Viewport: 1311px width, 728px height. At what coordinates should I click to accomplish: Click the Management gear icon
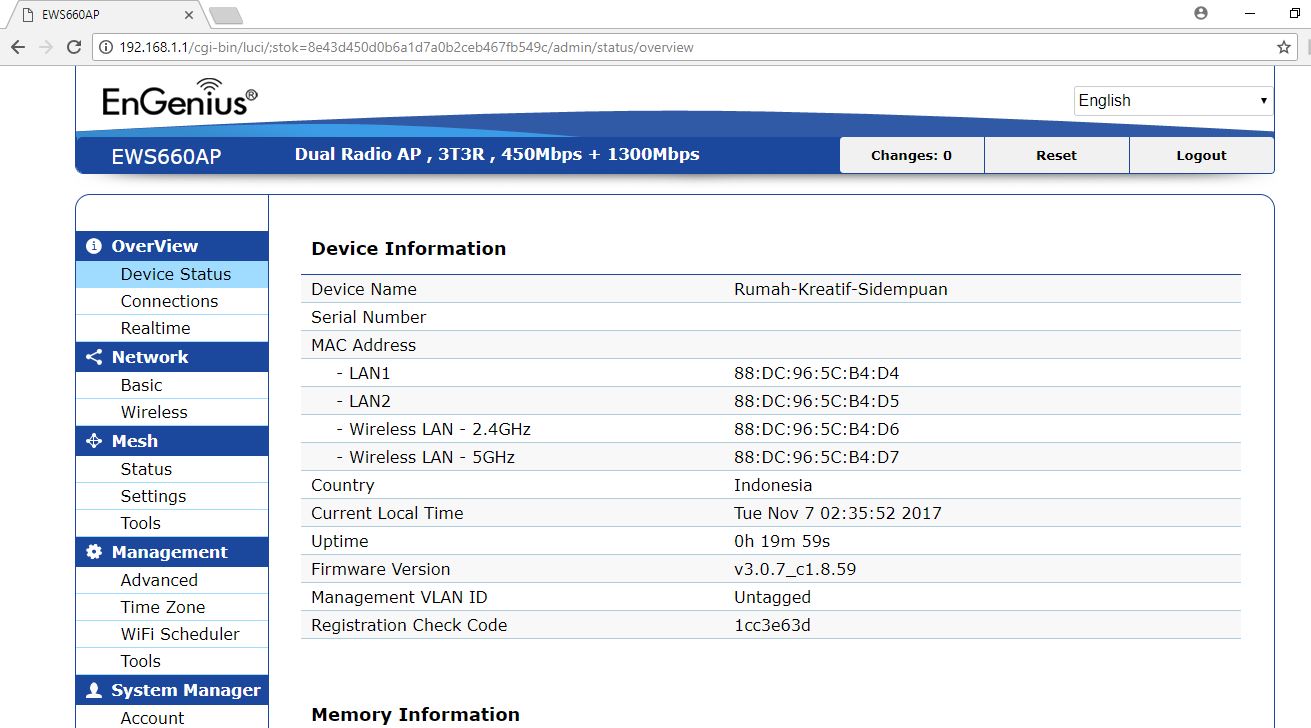tap(94, 552)
